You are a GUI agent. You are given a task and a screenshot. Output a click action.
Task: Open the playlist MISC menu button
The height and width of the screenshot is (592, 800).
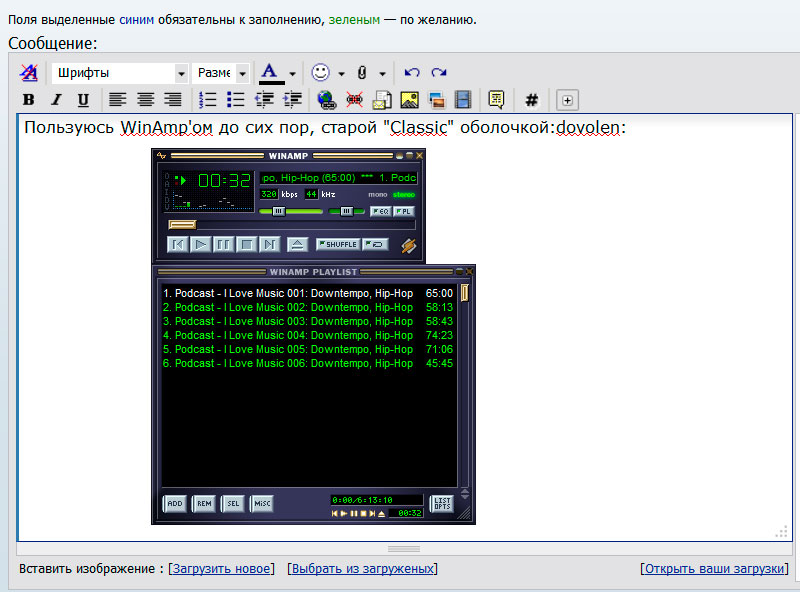262,504
